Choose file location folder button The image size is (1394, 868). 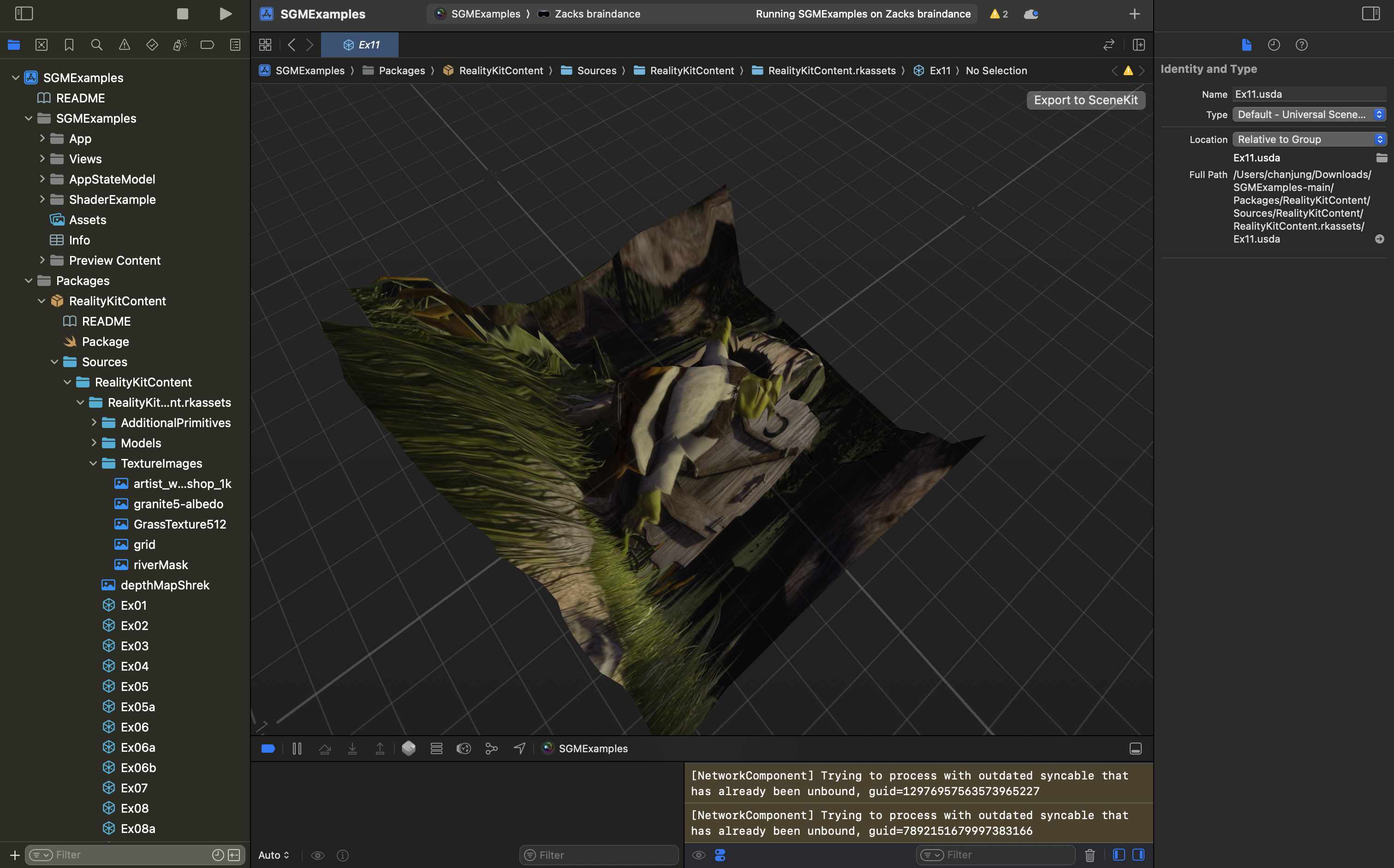pos(1382,158)
